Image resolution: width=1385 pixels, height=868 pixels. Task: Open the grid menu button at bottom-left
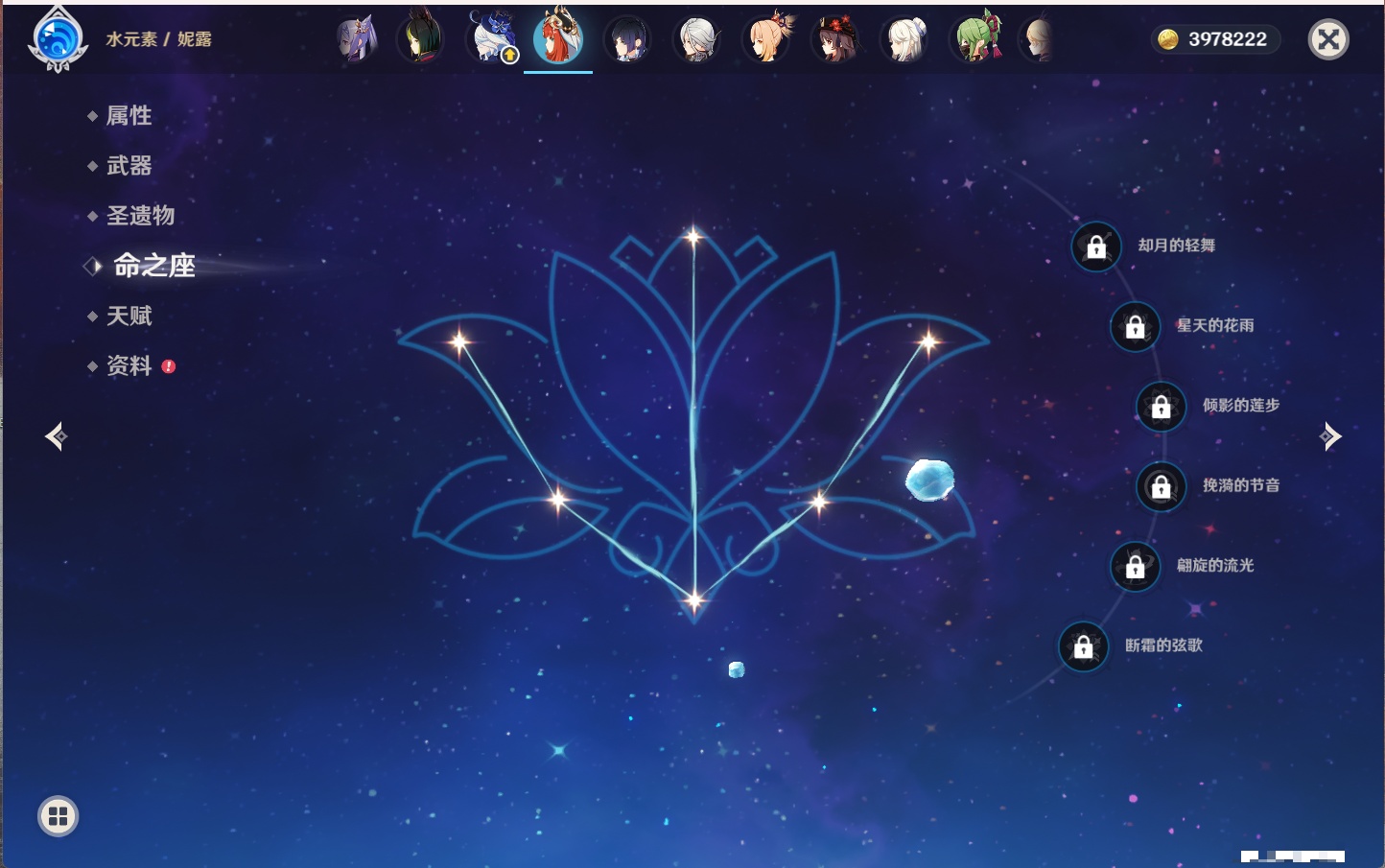pos(59,816)
